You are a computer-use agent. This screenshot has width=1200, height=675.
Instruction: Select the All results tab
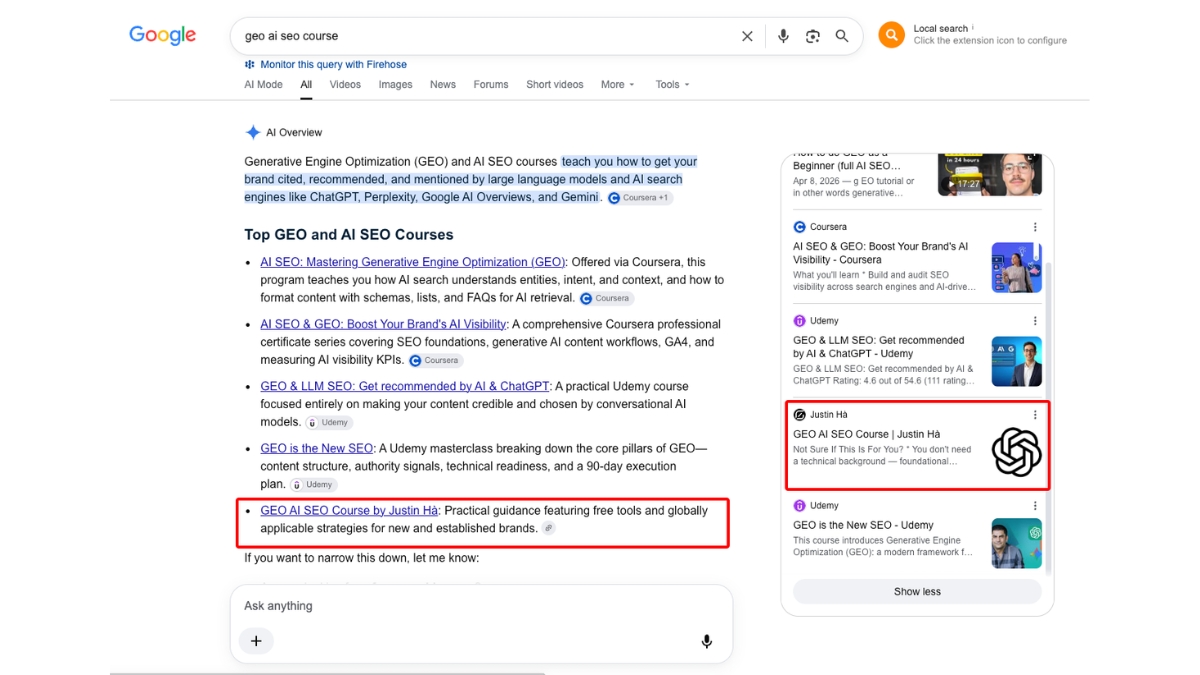pos(306,85)
